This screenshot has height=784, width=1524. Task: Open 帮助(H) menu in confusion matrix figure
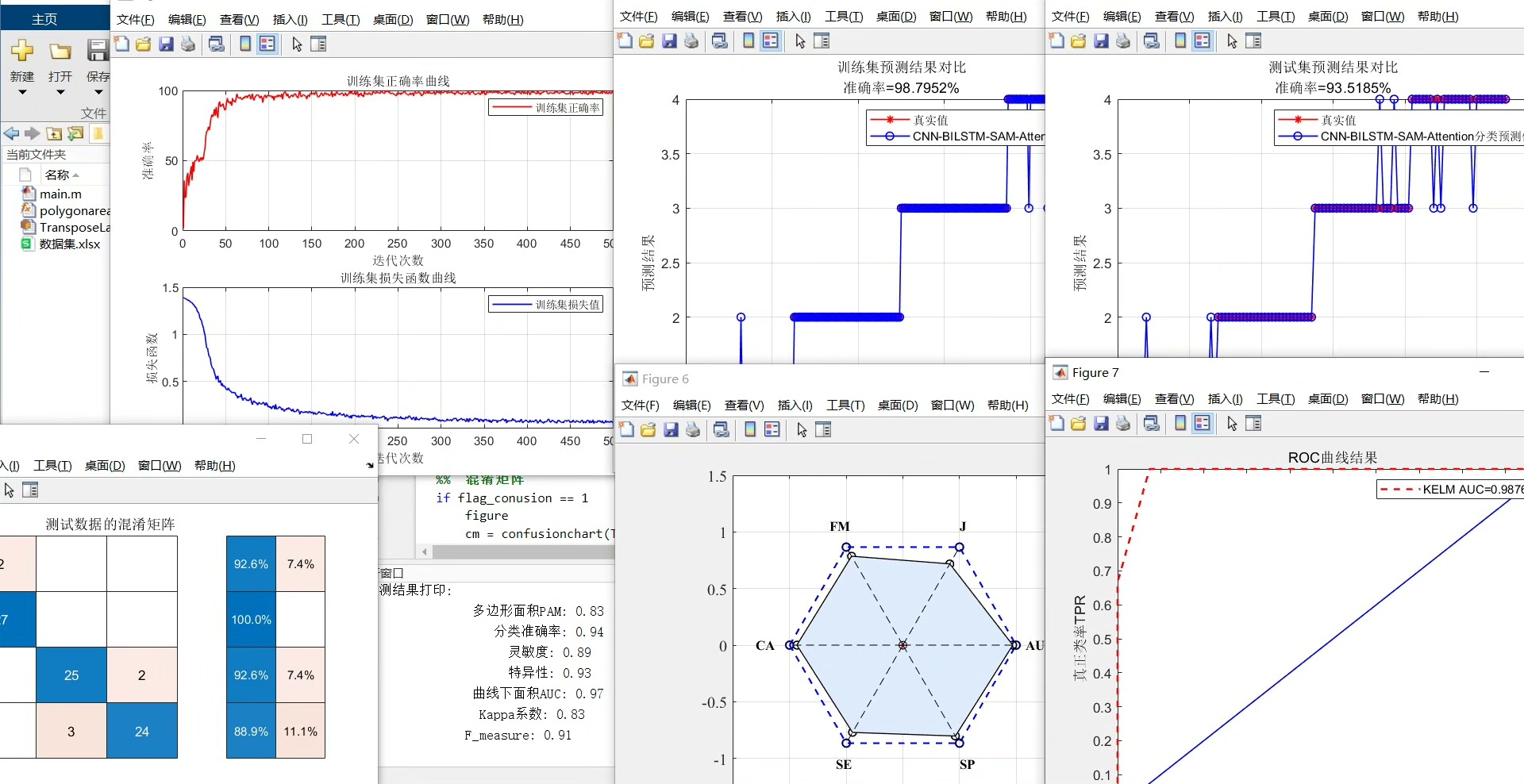pos(214,466)
